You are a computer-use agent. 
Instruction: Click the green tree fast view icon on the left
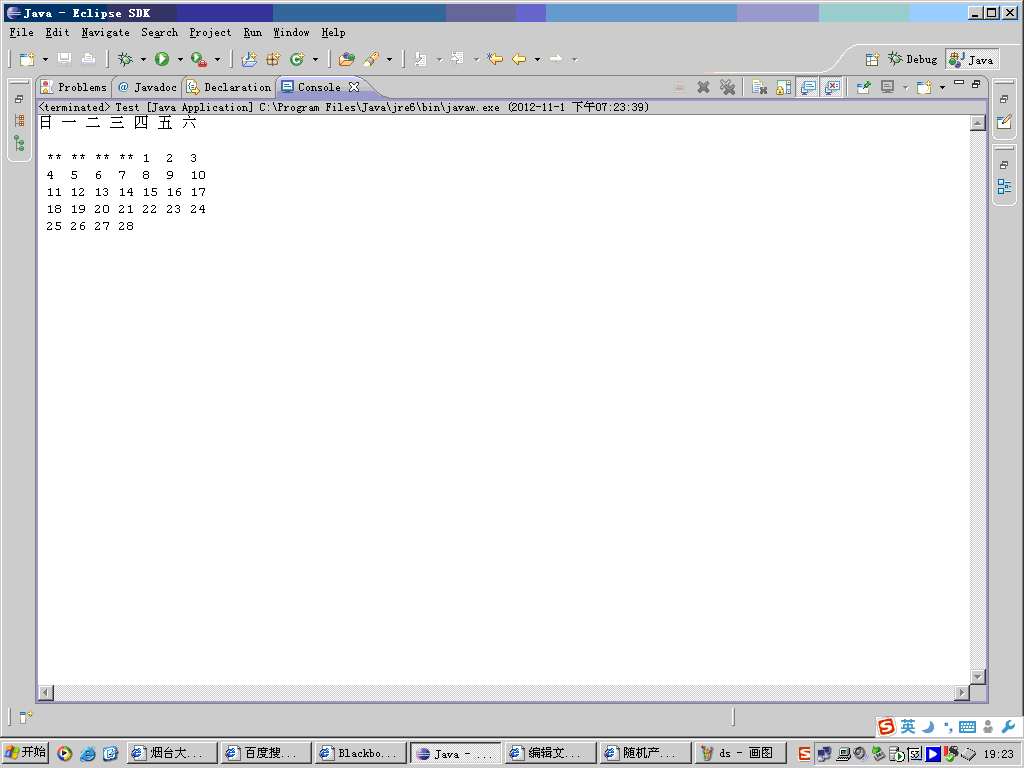(x=20, y=144)
